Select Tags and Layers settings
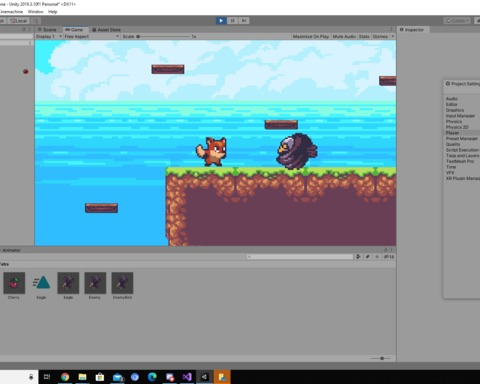Image resolution: width=480 pixels, height=384 pixels. tap(462, 155)
